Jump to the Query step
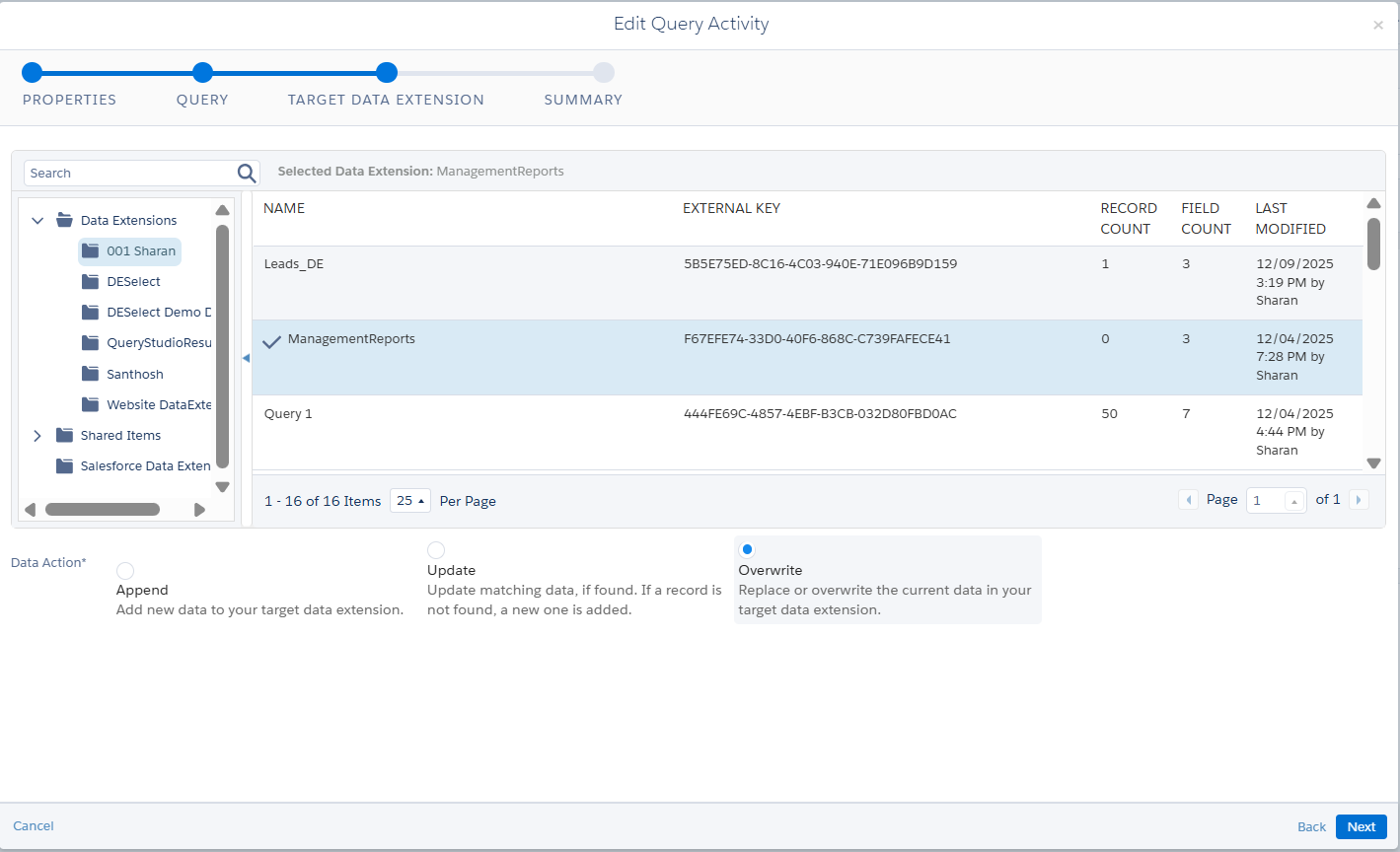Viewport: 1400px width, 852px height. point(202,72)
